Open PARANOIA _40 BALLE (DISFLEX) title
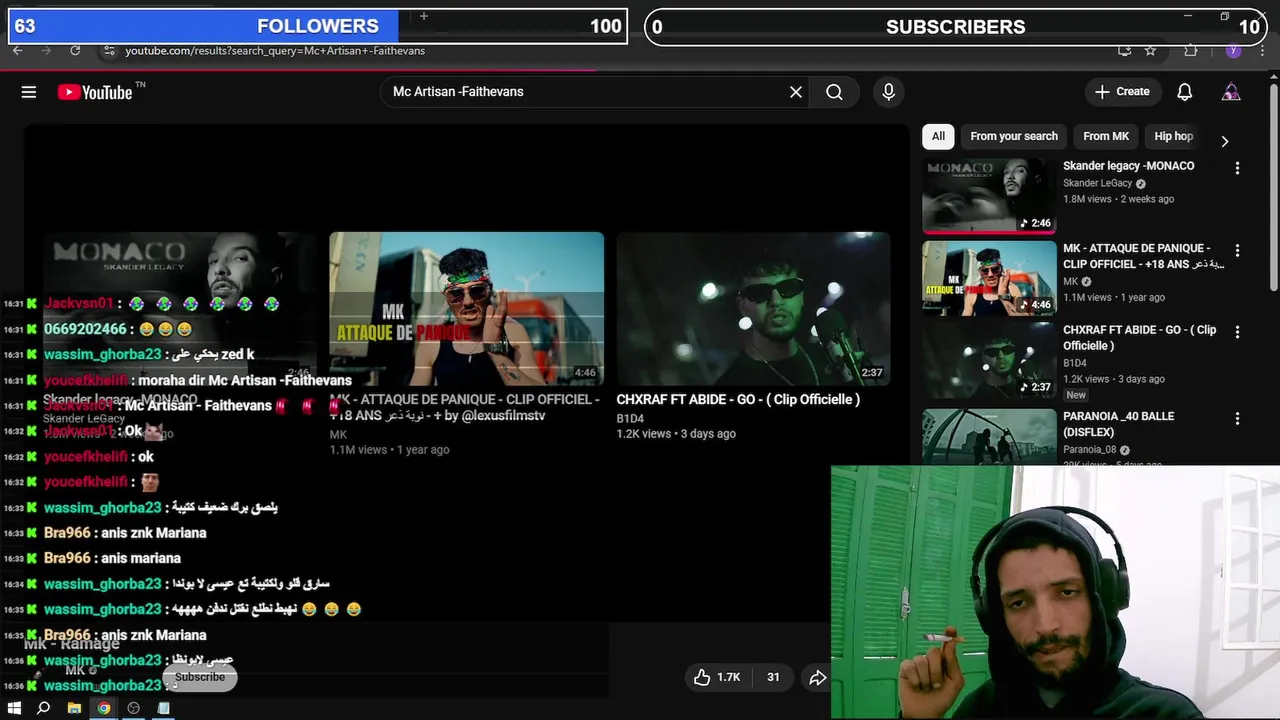Viewport: 1280px width, 720px height. pyautogui.click(x=1118, y=424)
